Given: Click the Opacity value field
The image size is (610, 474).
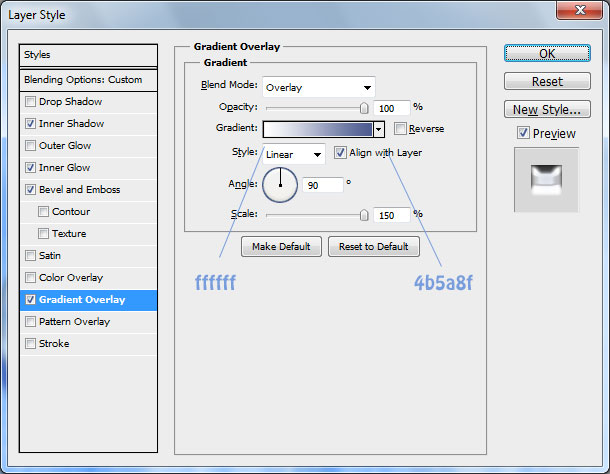Looking at the screenshot, I should (391, 108).
